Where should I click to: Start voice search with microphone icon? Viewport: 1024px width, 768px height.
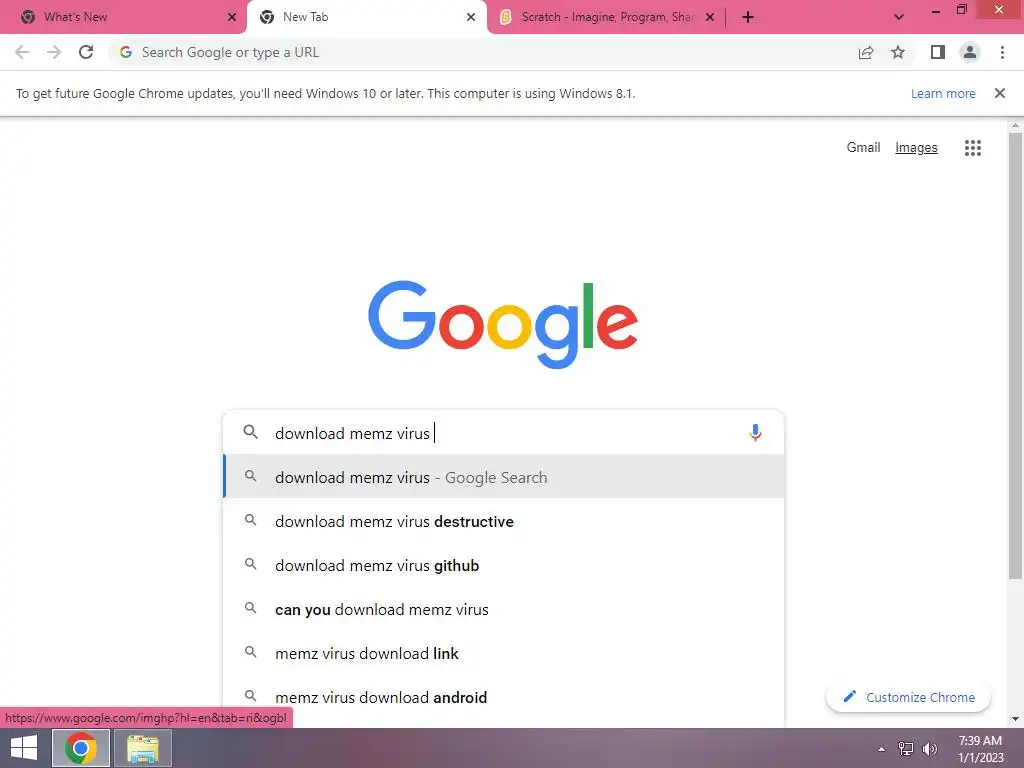(x=755, y=432)
